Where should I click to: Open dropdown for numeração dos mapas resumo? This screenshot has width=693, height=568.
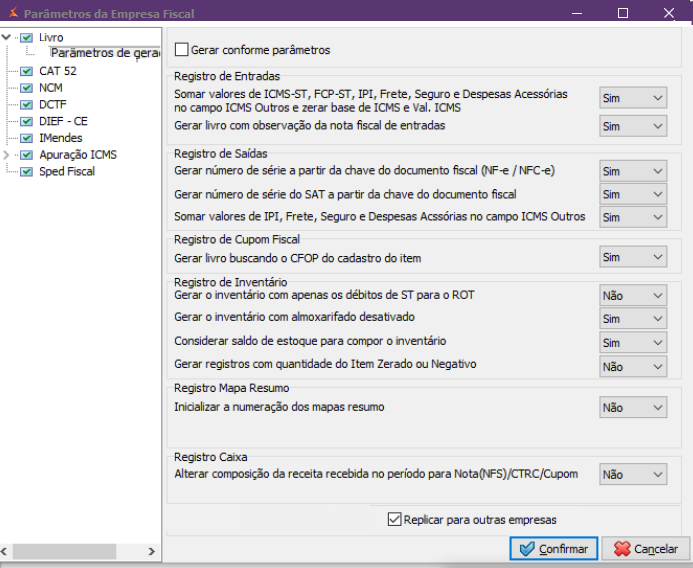tap(633, 407)
